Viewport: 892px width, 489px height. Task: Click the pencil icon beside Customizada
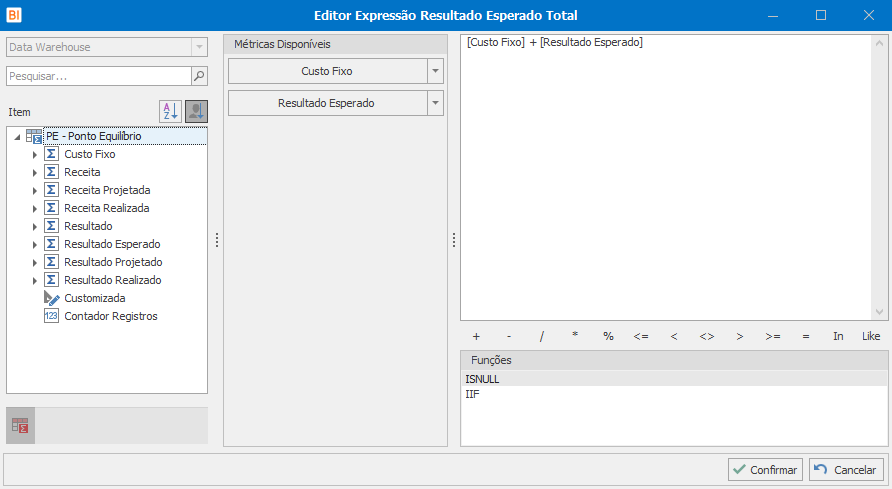51,298
